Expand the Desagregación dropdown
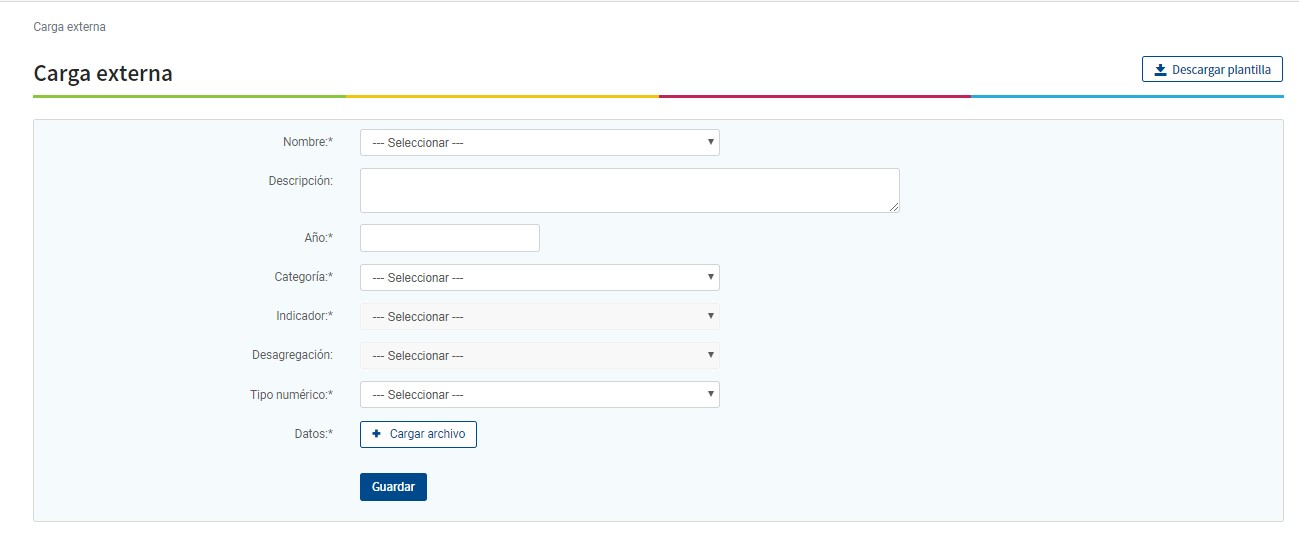The height and width of the screenshot is (534, 1299). point(539,356)
